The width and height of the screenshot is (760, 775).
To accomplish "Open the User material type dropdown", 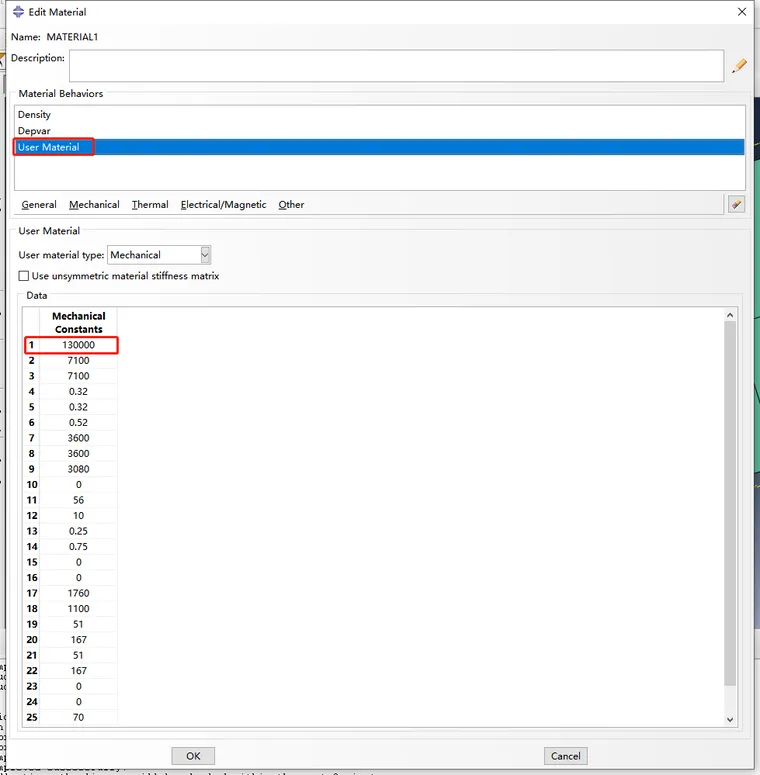I will click(x=205, y=255).
